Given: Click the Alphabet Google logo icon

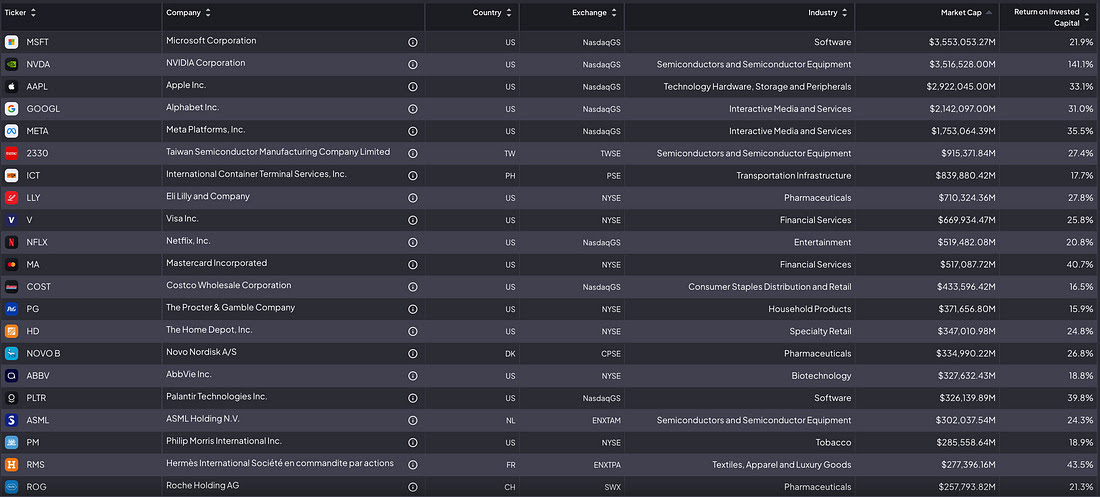Looking at the screenshot, I should point(11,109).
